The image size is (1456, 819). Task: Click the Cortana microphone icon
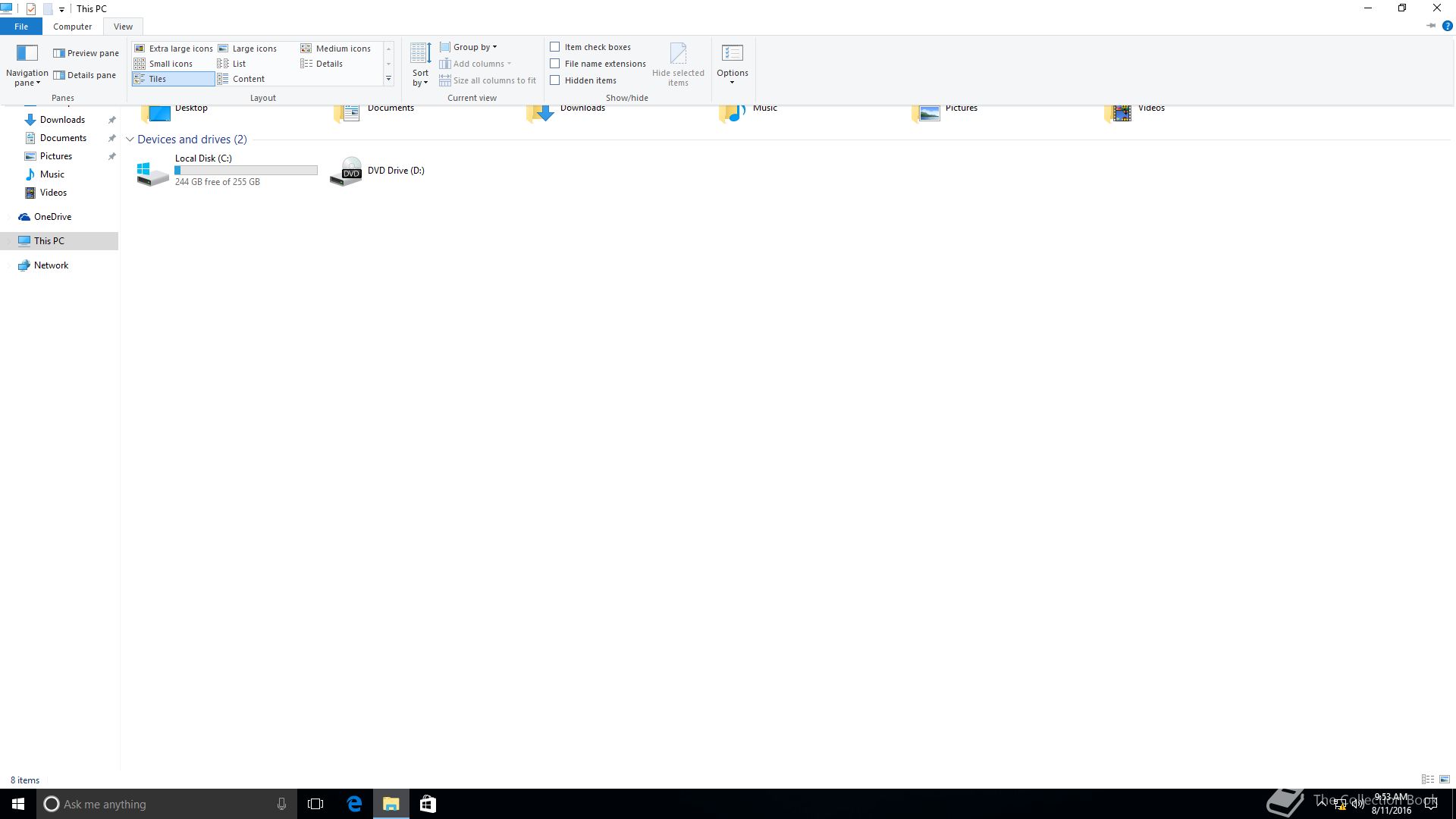281,804
